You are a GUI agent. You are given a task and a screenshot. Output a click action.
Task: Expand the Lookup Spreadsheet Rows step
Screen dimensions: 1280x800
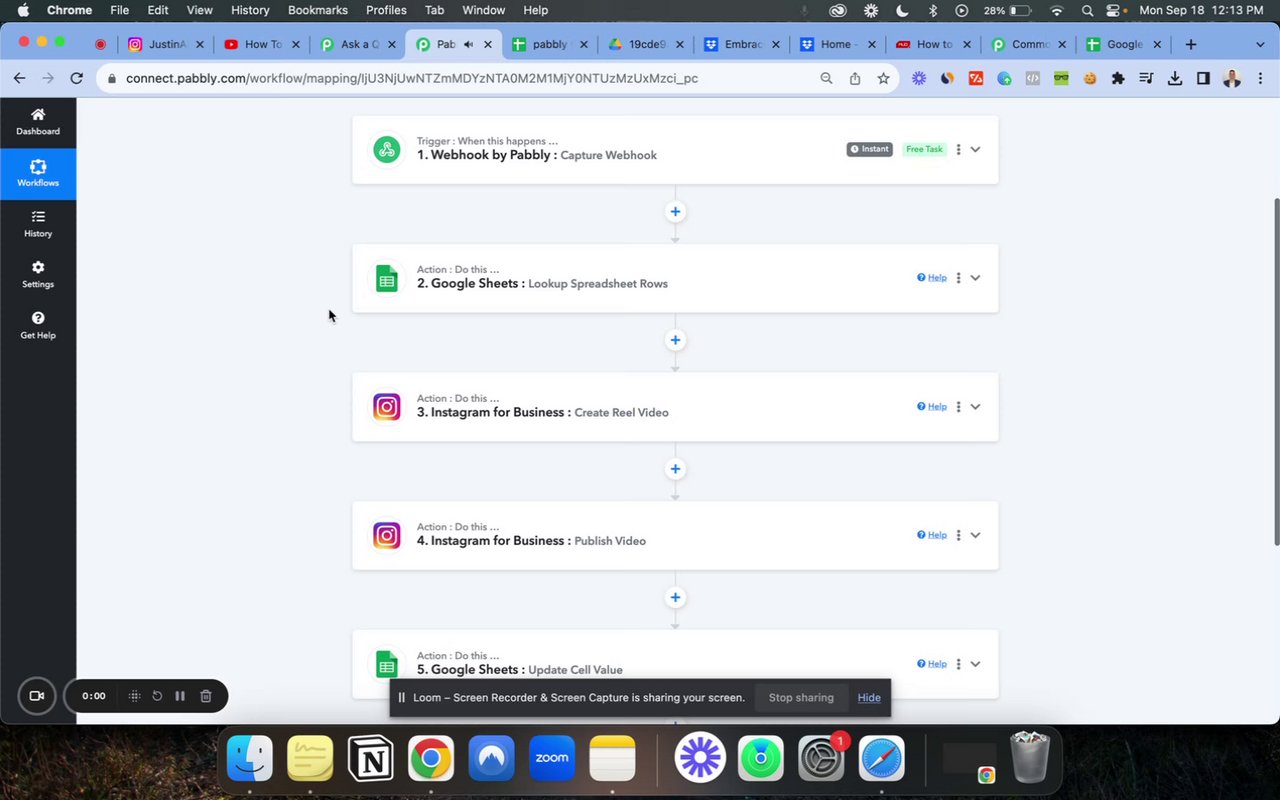[976, 278]
